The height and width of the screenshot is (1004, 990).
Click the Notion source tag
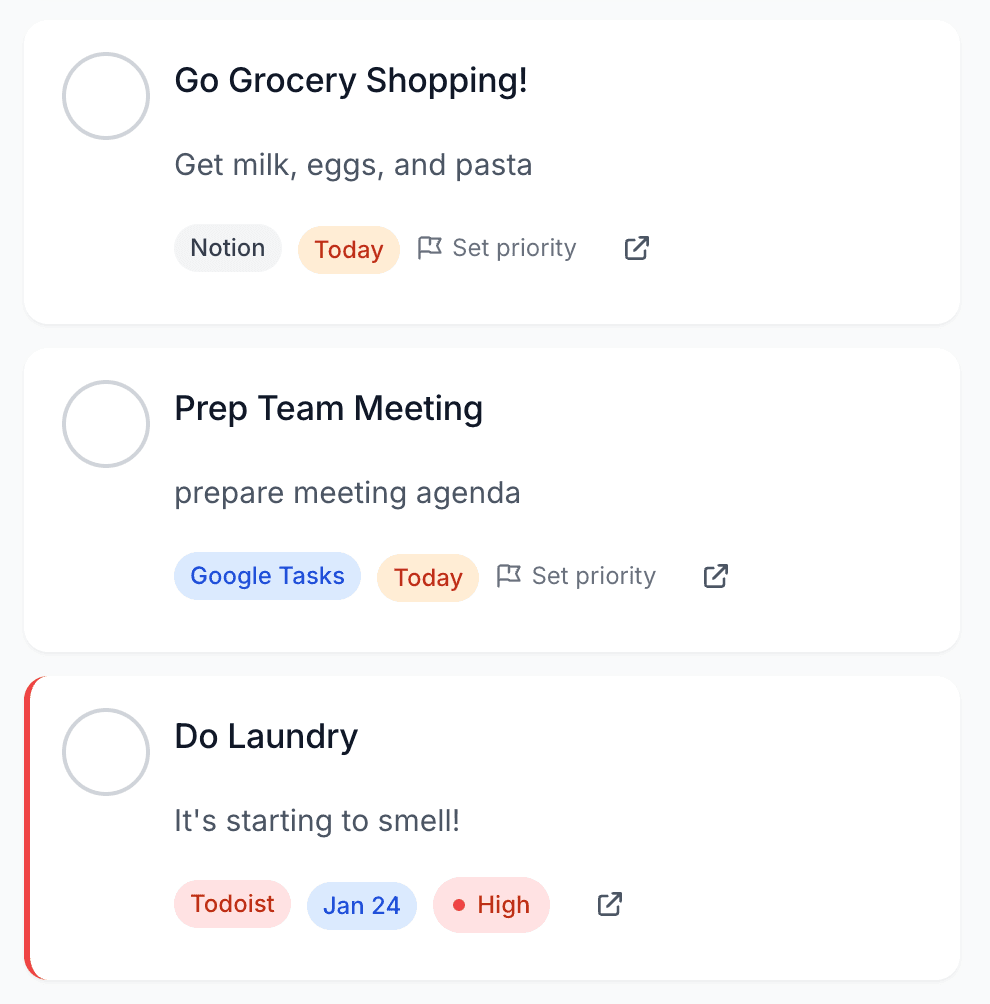click(227, 247)
